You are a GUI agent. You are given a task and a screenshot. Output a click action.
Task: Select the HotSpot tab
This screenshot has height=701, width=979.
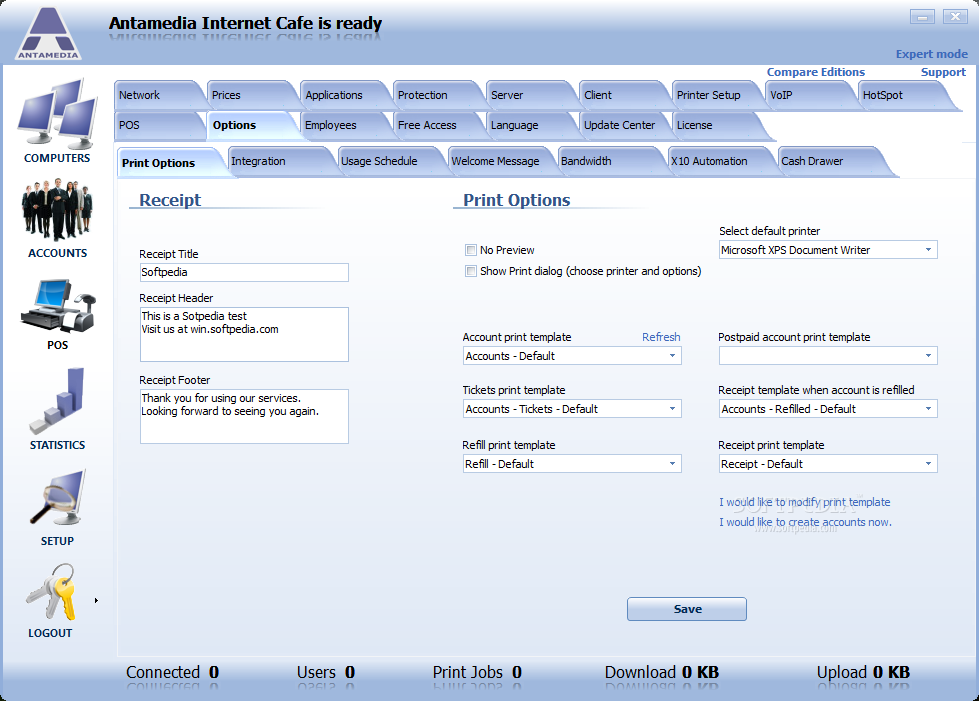click(904, 96)
